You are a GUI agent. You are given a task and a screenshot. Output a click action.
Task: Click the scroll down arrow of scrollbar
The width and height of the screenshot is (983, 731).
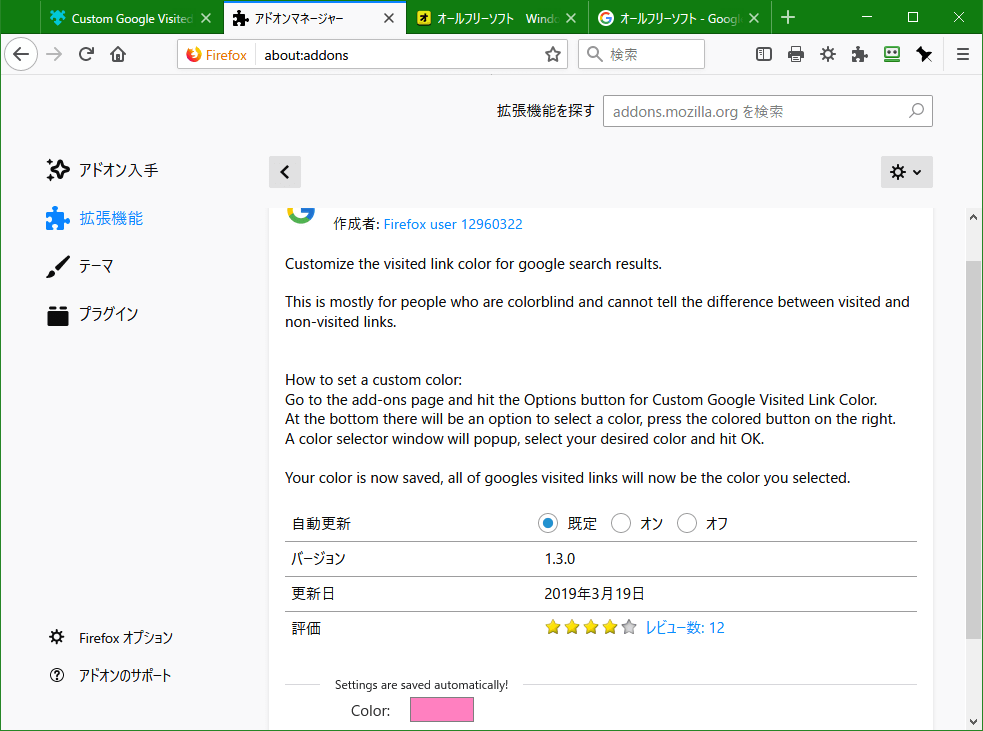pos(973,722)
